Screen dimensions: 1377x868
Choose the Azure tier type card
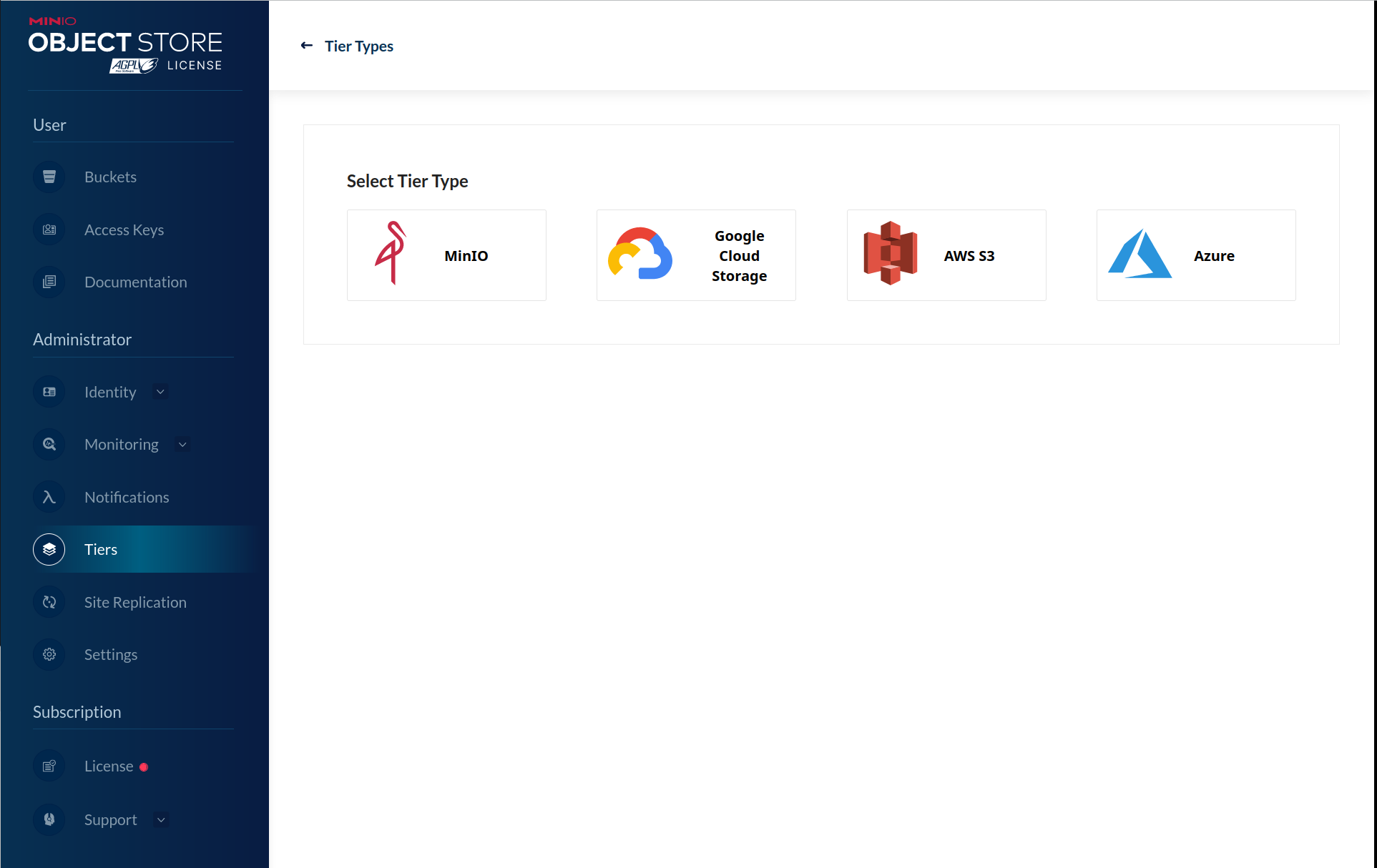1196,255
